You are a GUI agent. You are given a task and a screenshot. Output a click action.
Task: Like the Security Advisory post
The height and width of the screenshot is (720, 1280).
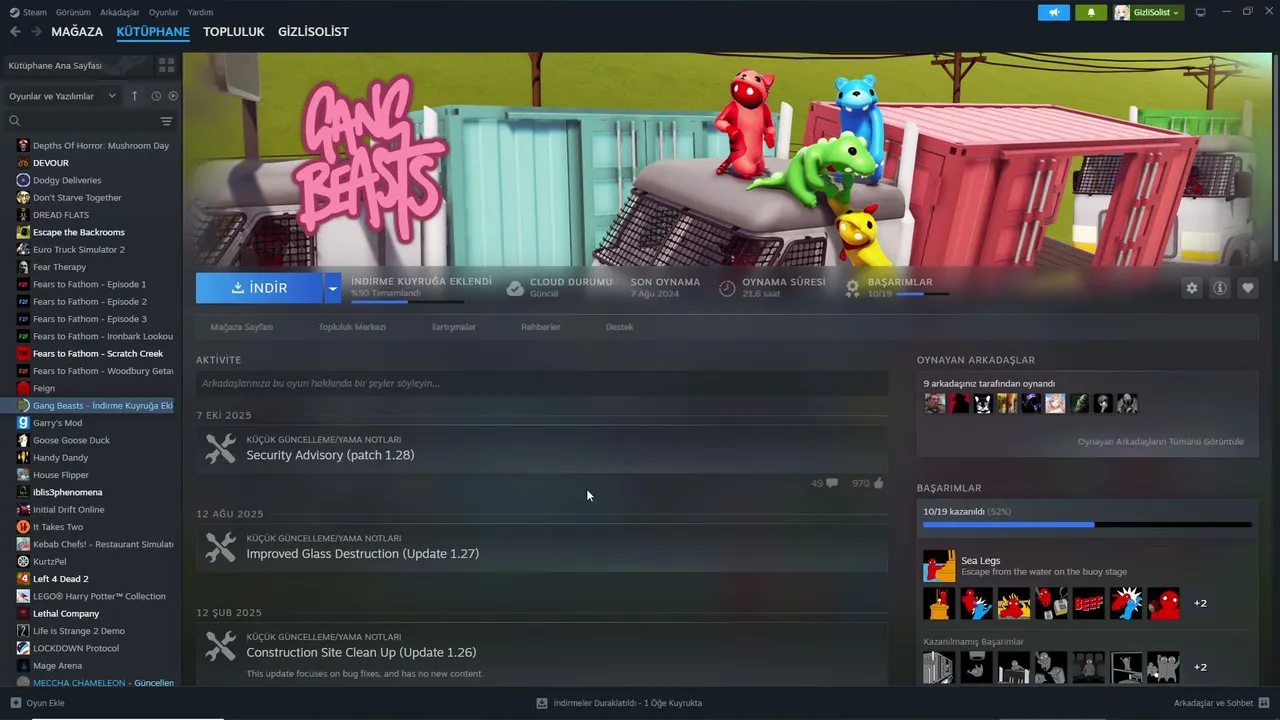(x=868, y=483)
